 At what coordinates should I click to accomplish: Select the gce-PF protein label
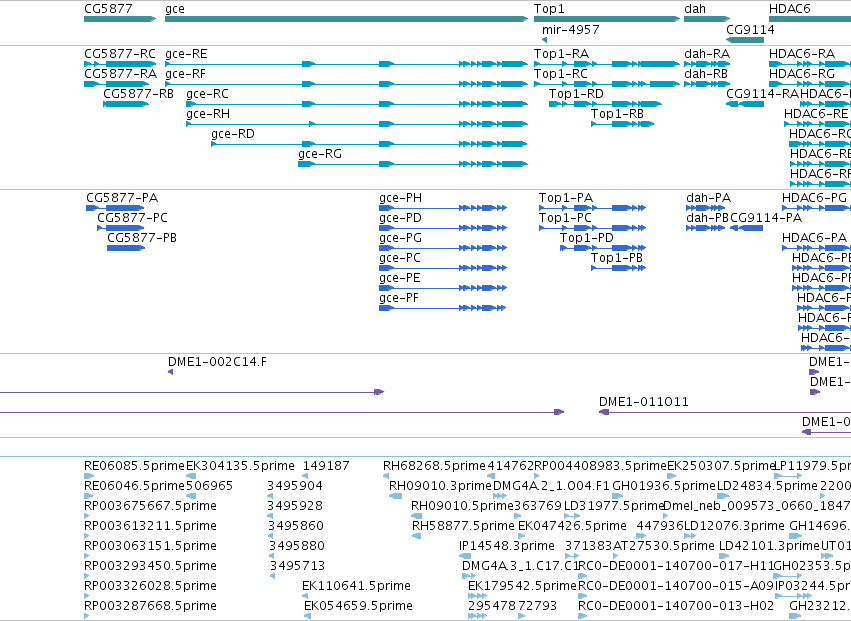pos(399,299)
